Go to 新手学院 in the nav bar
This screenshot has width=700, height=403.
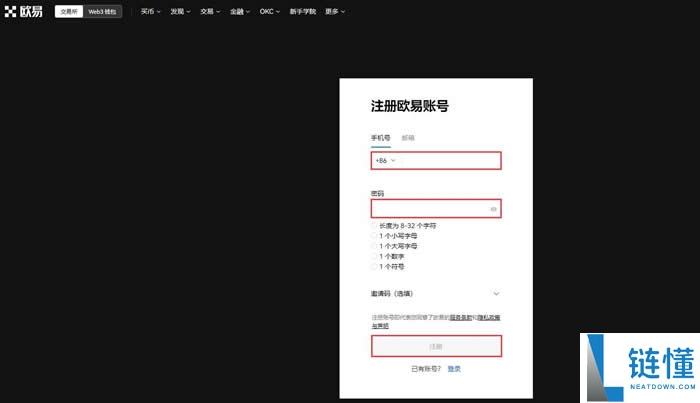coord(303,12)
